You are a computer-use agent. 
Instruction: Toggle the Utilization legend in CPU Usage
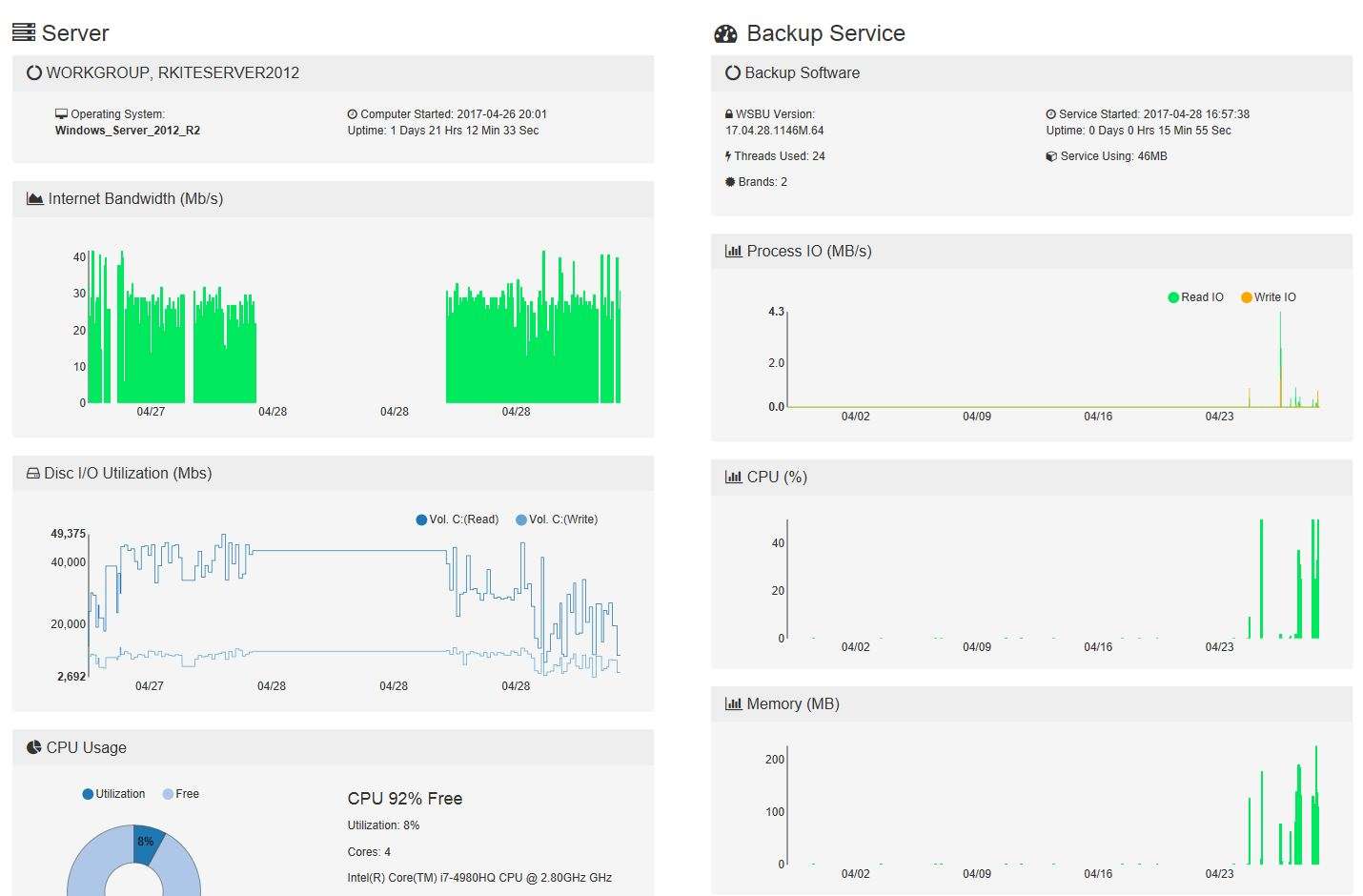point(113,794)
